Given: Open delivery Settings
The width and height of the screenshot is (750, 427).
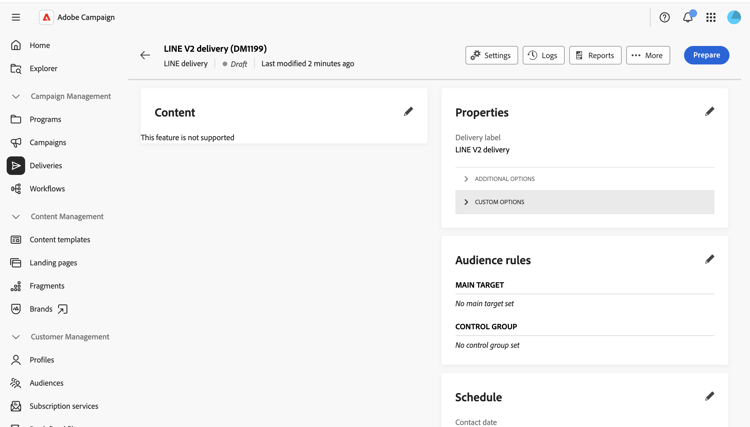Looking at the screenshot, I should pos(491,55).
